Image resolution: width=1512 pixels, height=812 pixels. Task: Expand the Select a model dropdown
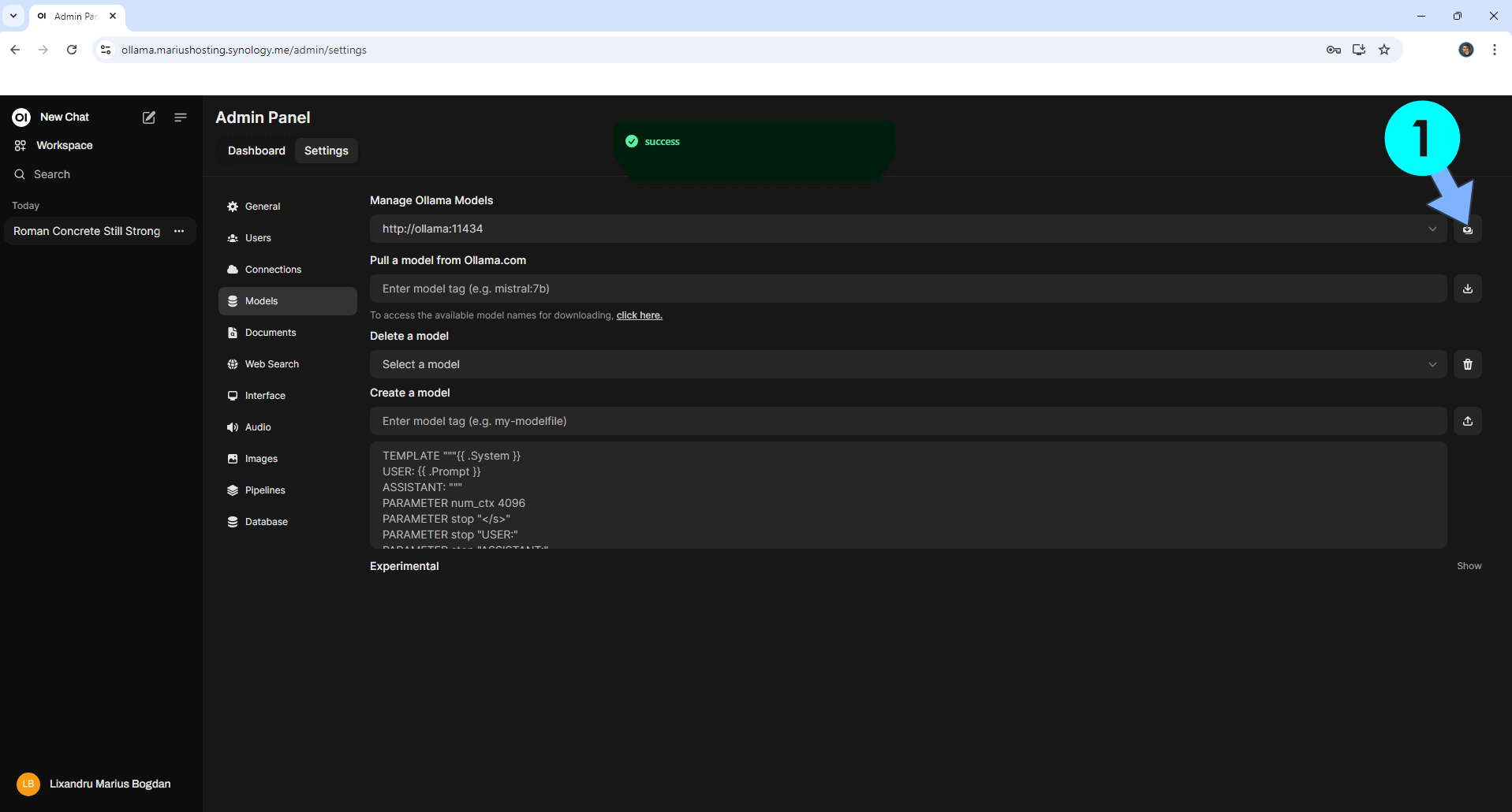coord(908,364)
